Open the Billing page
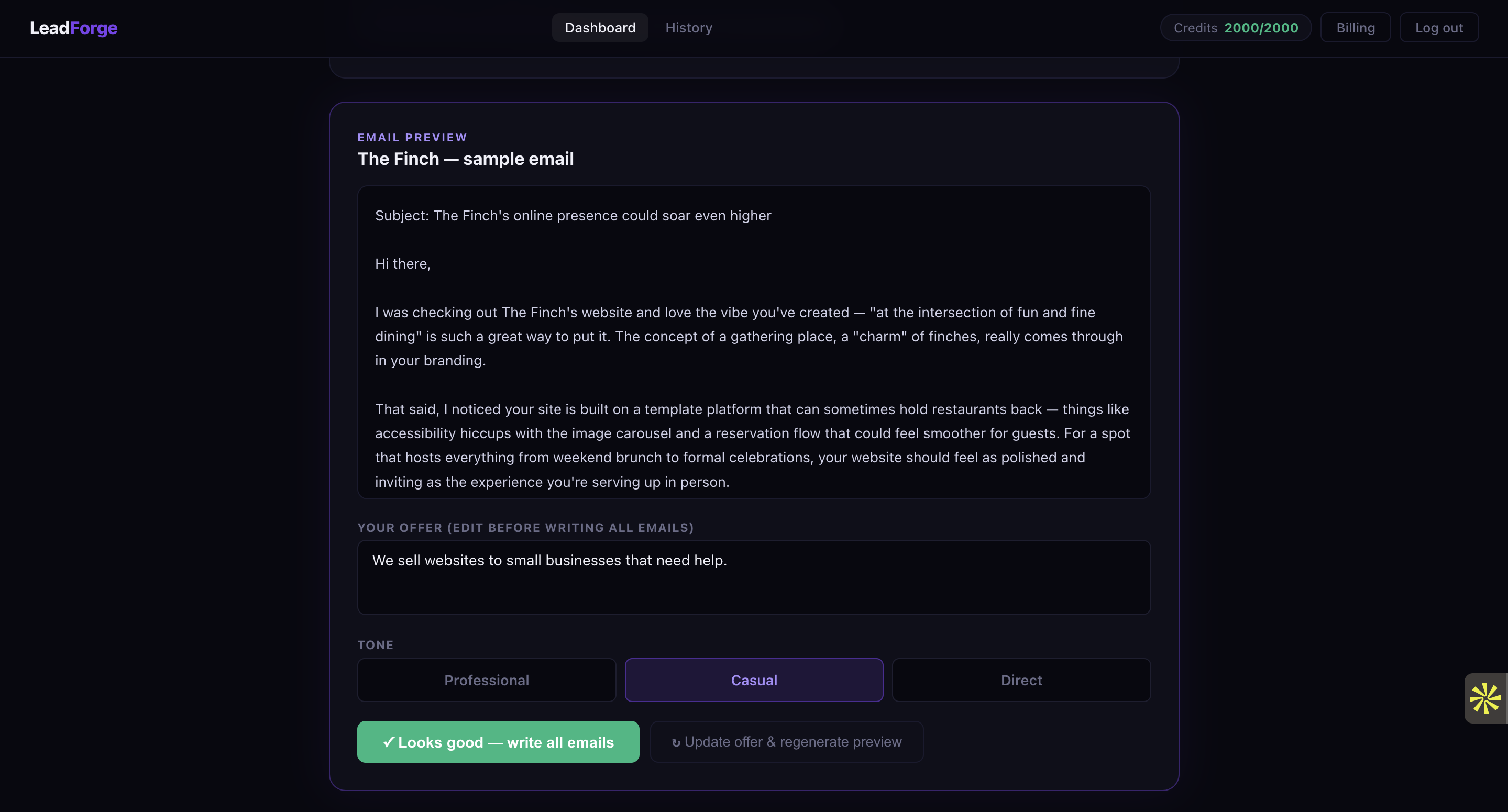The image size is (1508, 812). (1355, 28)
